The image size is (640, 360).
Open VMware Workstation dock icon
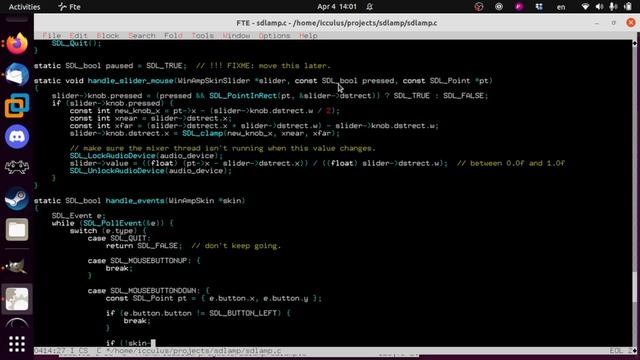tap(17, 106)
